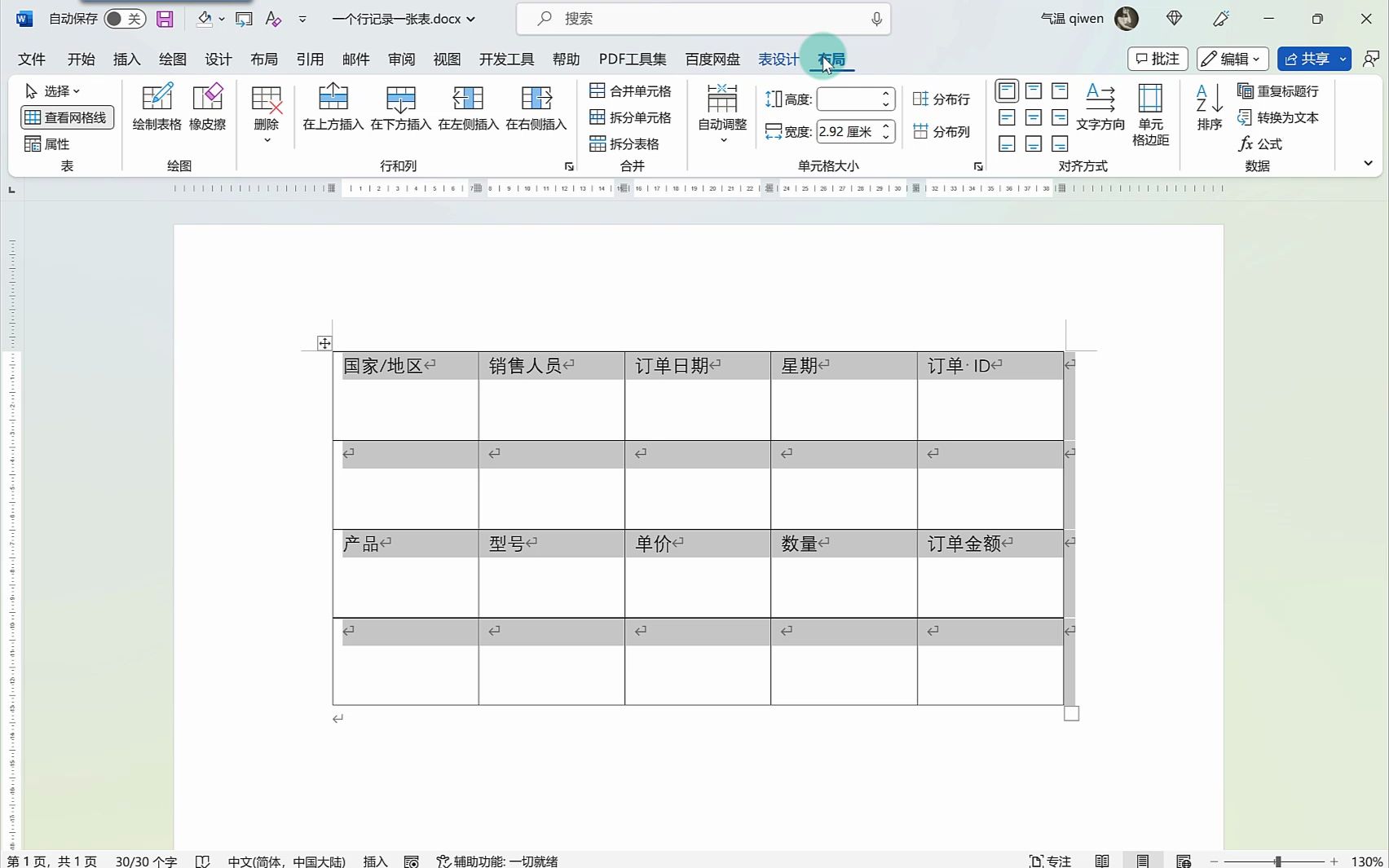1389x868 pixels.
Task: Increase cell width with the stepper arrow
Action: (x=886, y=126)
